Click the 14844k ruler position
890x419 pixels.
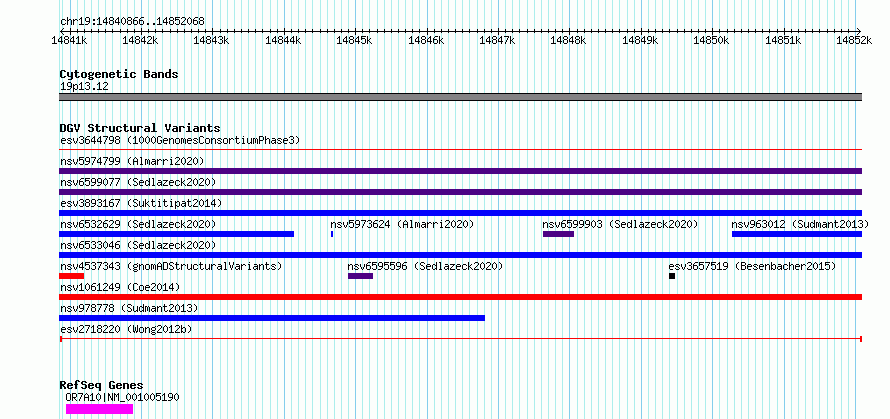pos(284,40)
